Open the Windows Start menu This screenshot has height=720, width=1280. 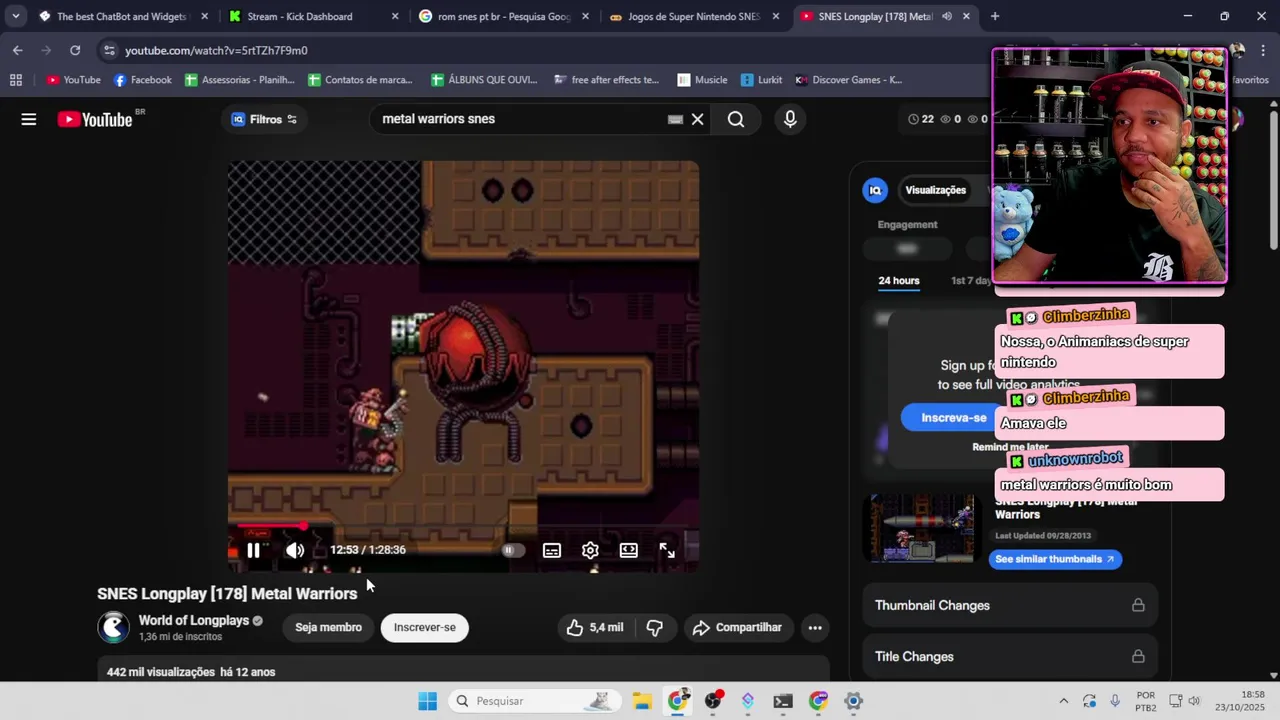[x=427, y=701]
